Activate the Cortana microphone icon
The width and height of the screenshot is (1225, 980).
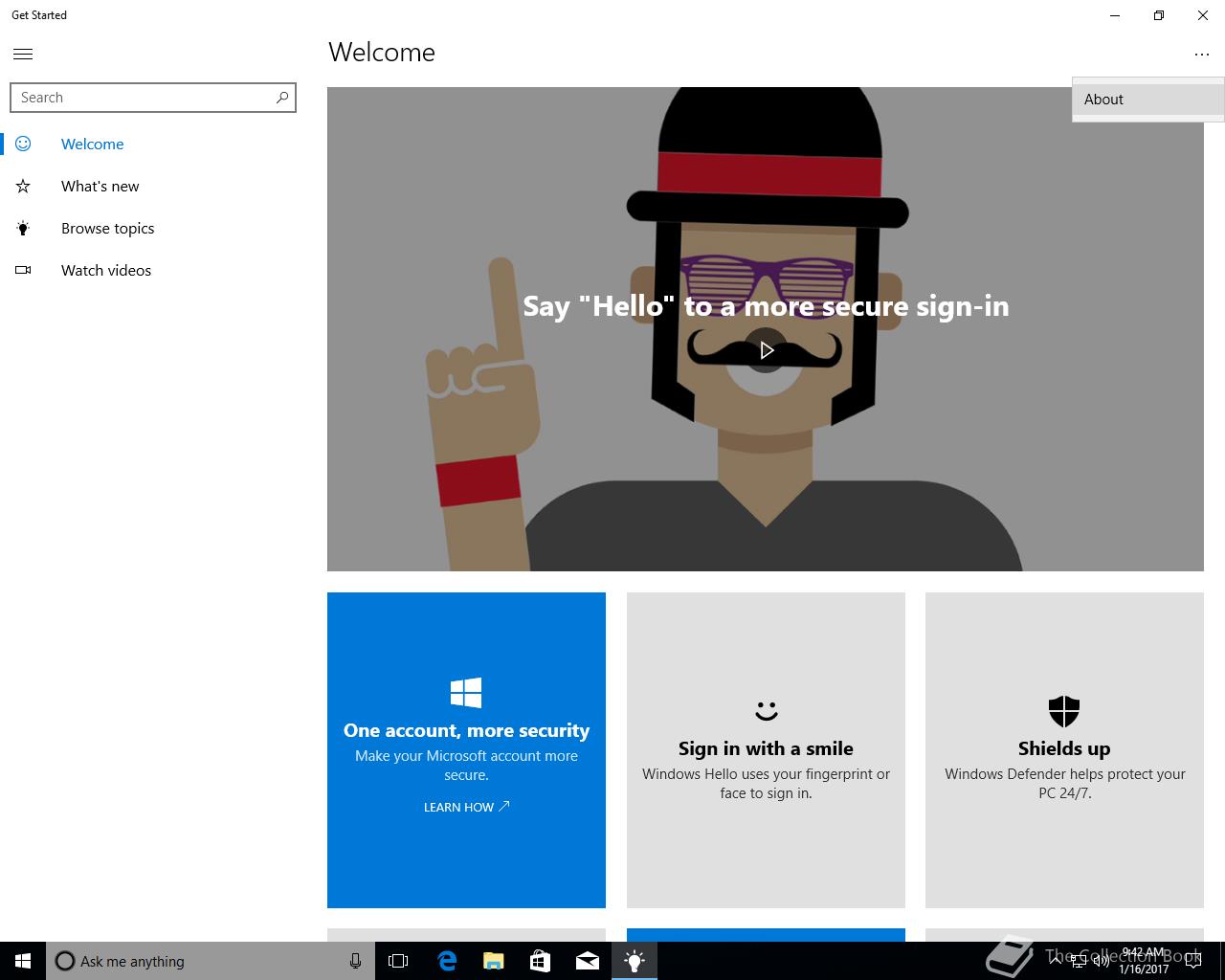click(x=355, y=961)
